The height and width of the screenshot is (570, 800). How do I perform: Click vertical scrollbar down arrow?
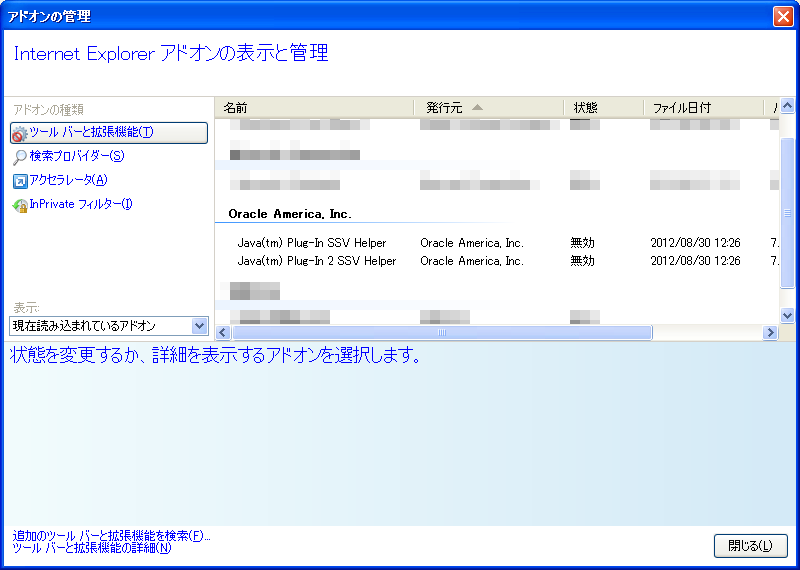pyautogui.click(x=787, y=314)
